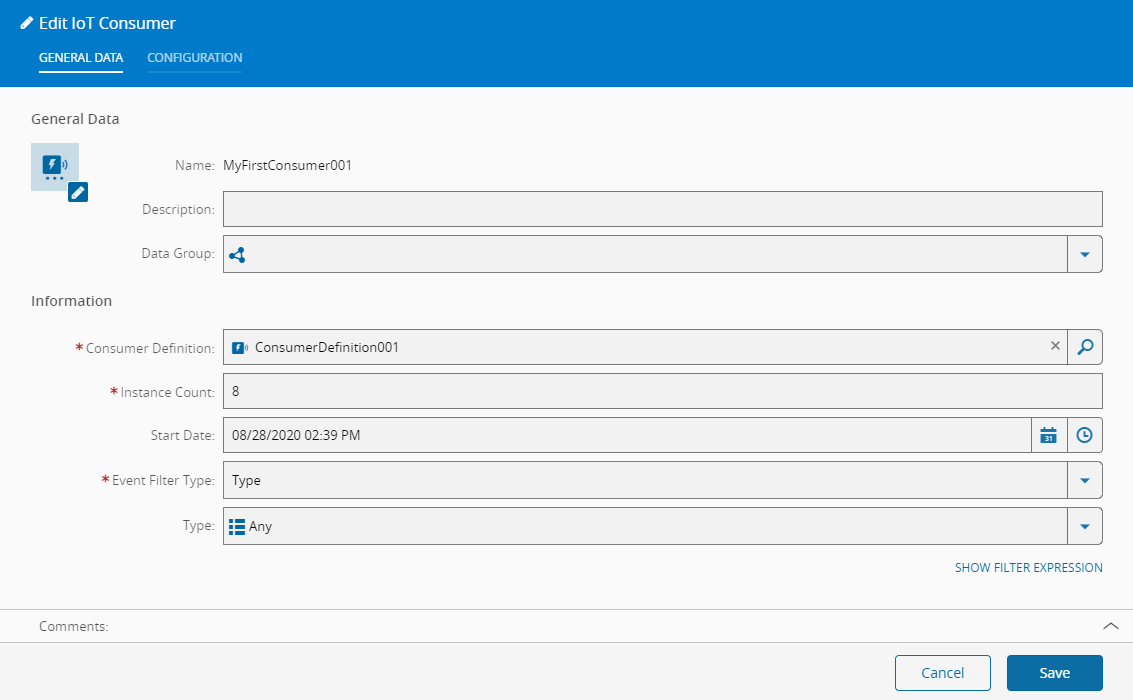Click the IoT consumer image thumbnail
The image size is (1133, 700).
coord(54,165)
